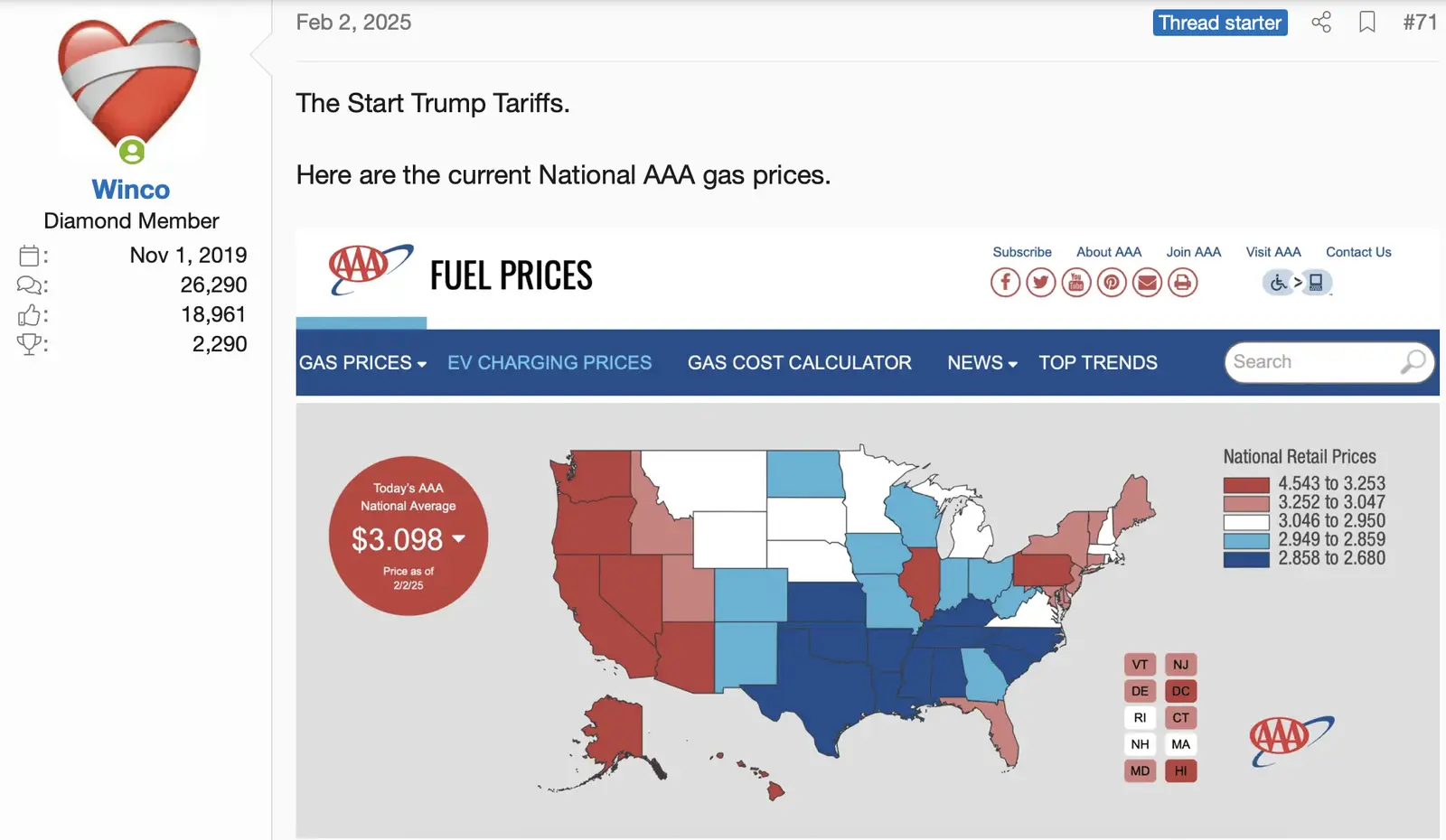Click the AAA Facebook icon
This screenshot has width=1446, height=840.
[1005, 283]
